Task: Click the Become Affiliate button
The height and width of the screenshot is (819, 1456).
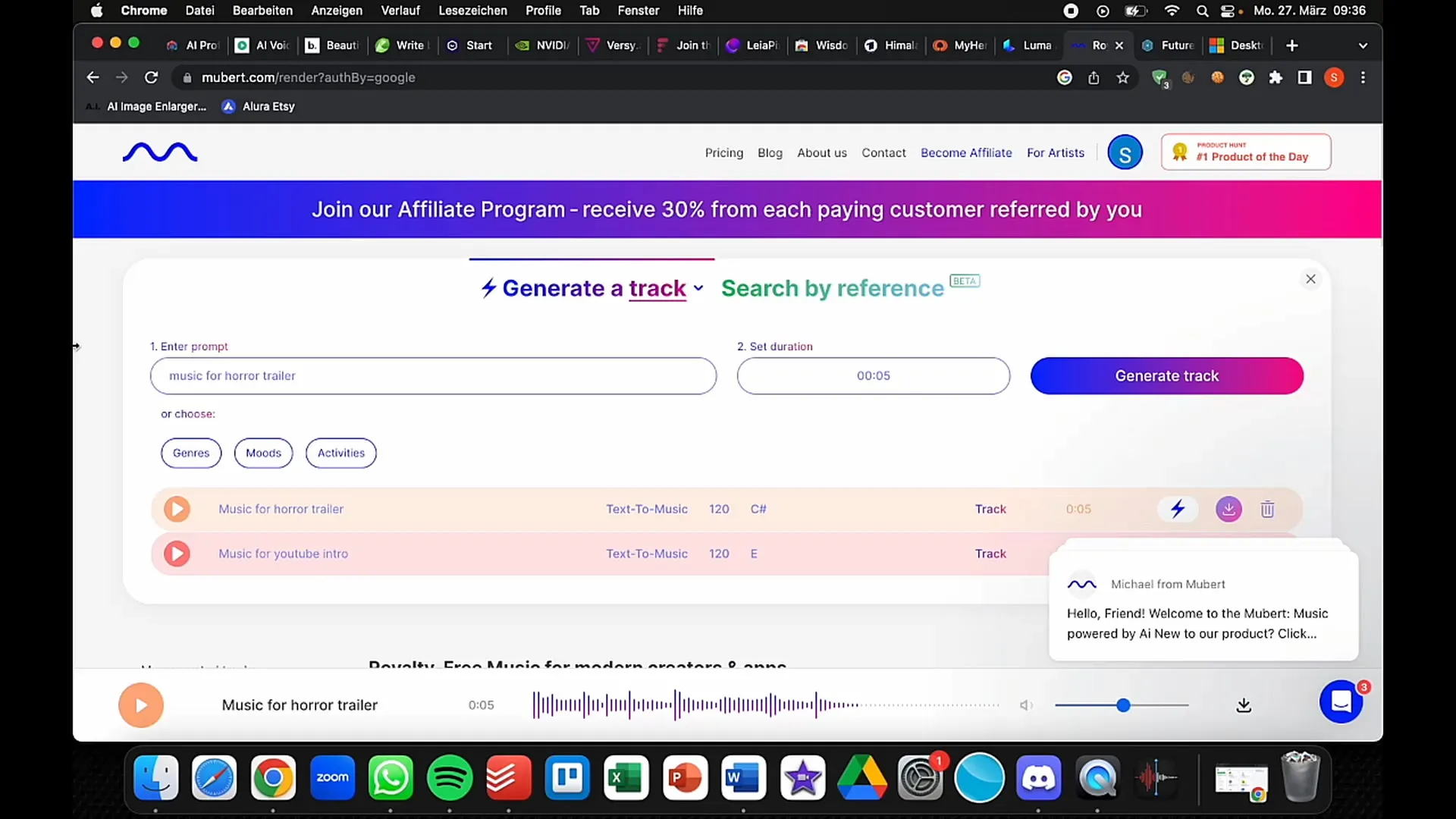Action: tap(966, 152)
